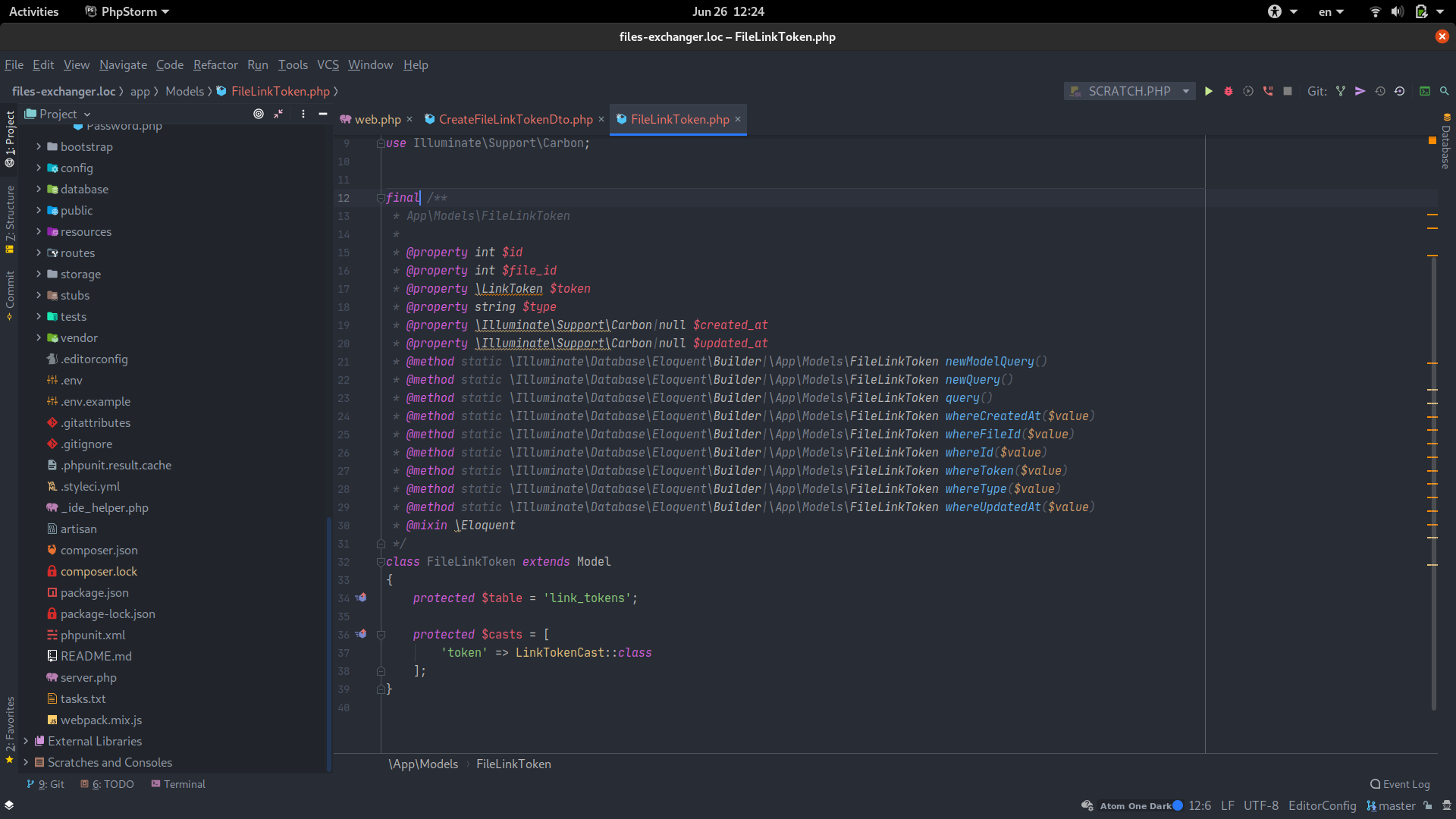Start debugging with the red bug icon
This screenshot has height=819, width=1456.
(x=1228, y=91)
